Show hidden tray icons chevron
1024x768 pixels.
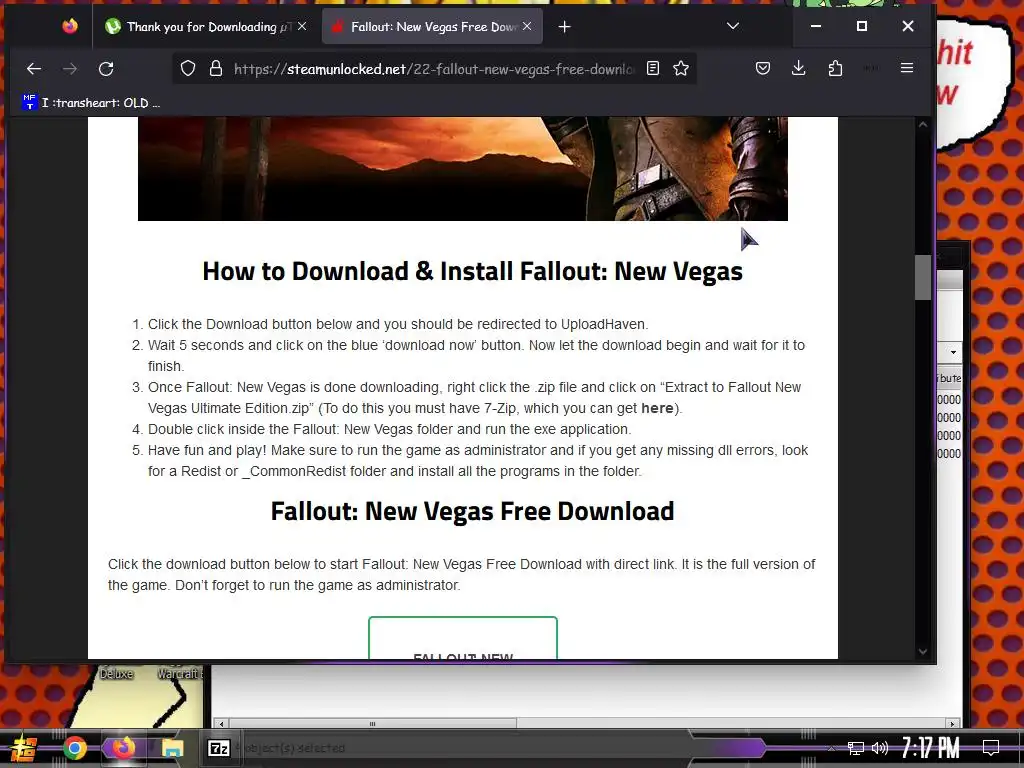click(831, 748)
